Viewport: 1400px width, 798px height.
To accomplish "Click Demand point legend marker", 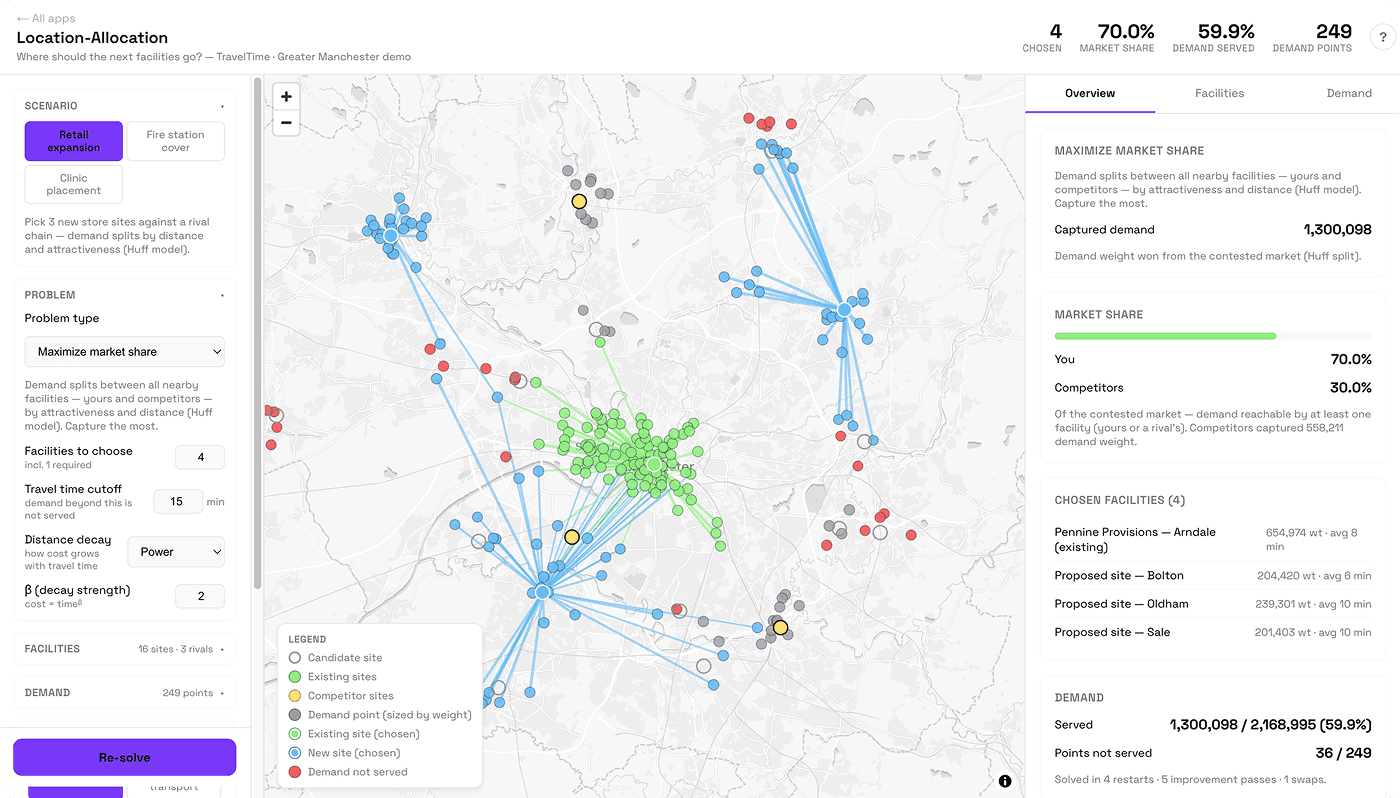I will 294,715.
